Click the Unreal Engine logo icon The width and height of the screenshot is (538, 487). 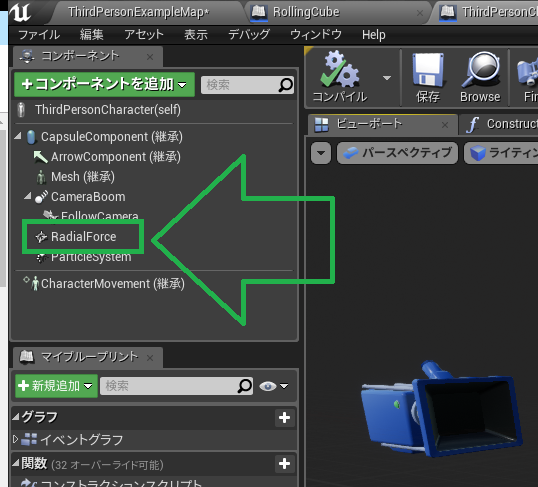pos(20,12)
